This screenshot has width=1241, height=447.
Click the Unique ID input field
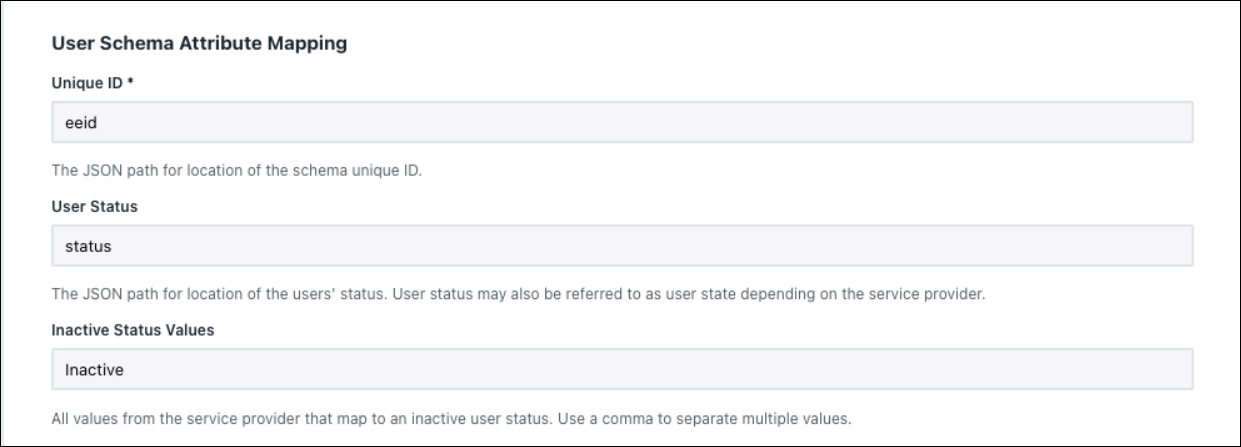click(x=620, y=122)
